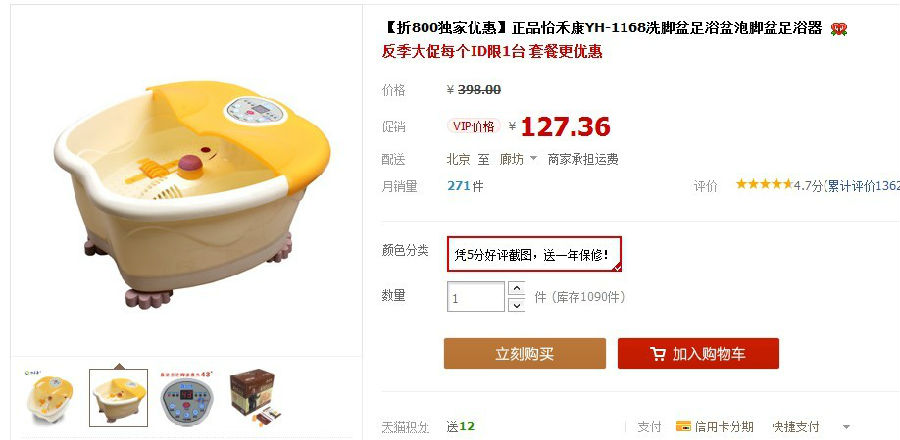Screen dimensions: 900x440
Task: Select the control panel close-up thumbnail
Action: [x=187, y=398]
